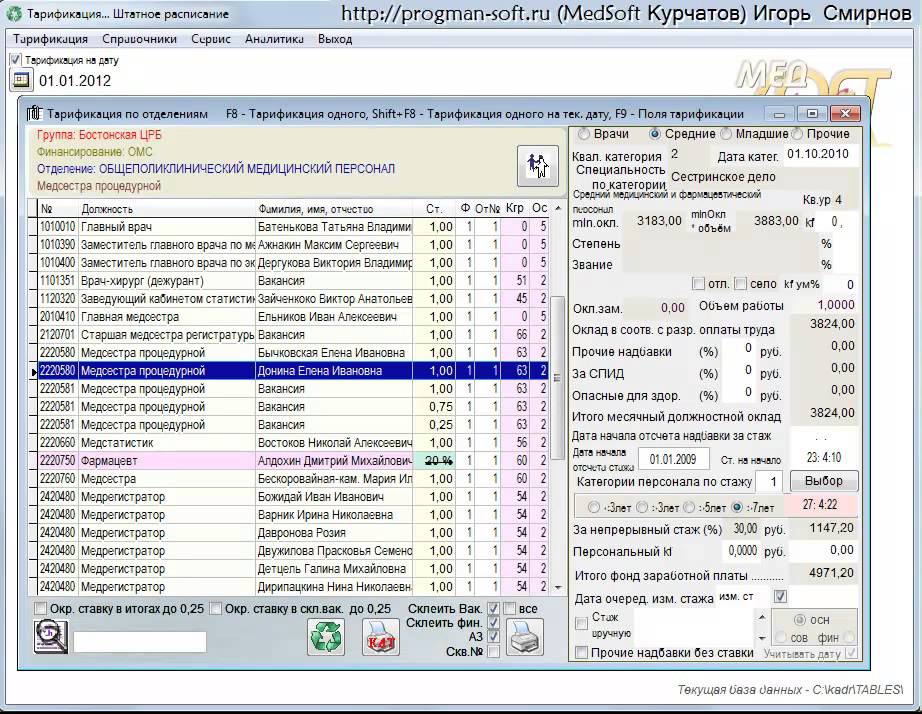Select row Заведующий кабинетом Зайченкоко Виктор
The width and height of the screenshot is (922, 714).
[x=293, y=299]
